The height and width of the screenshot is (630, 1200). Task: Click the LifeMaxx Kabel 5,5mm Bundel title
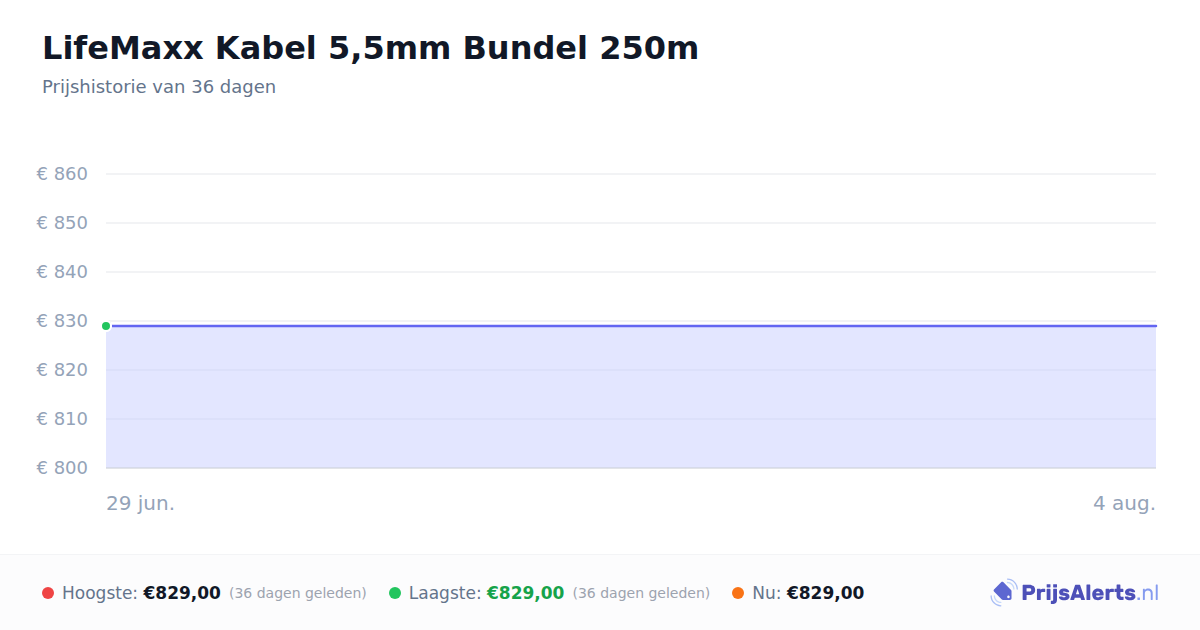[370, 48]
